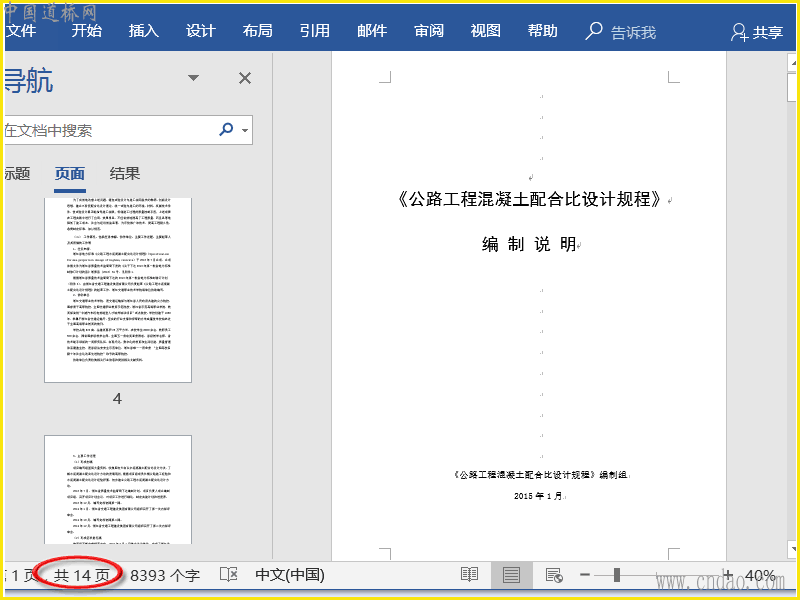Switch to Web Layout view icon

(554, 574)
